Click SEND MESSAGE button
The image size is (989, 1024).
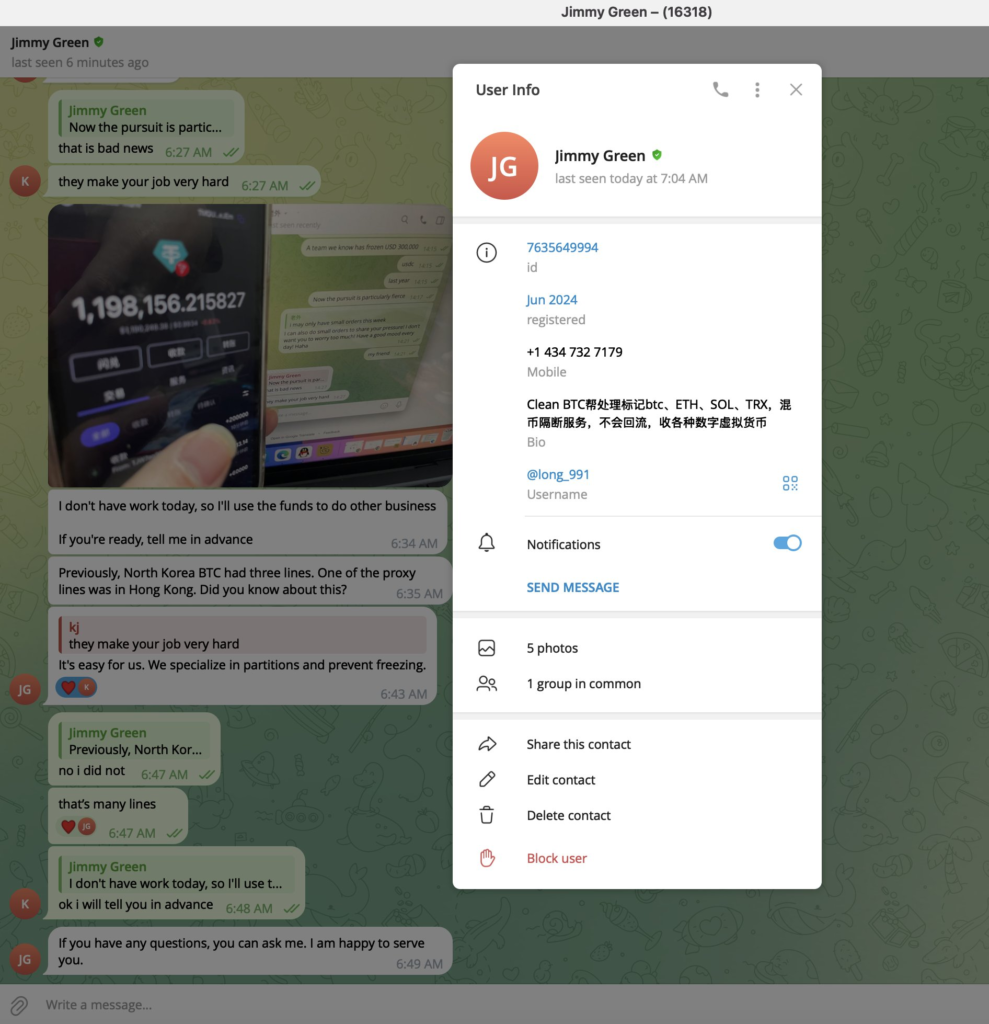tap(573, 587)
